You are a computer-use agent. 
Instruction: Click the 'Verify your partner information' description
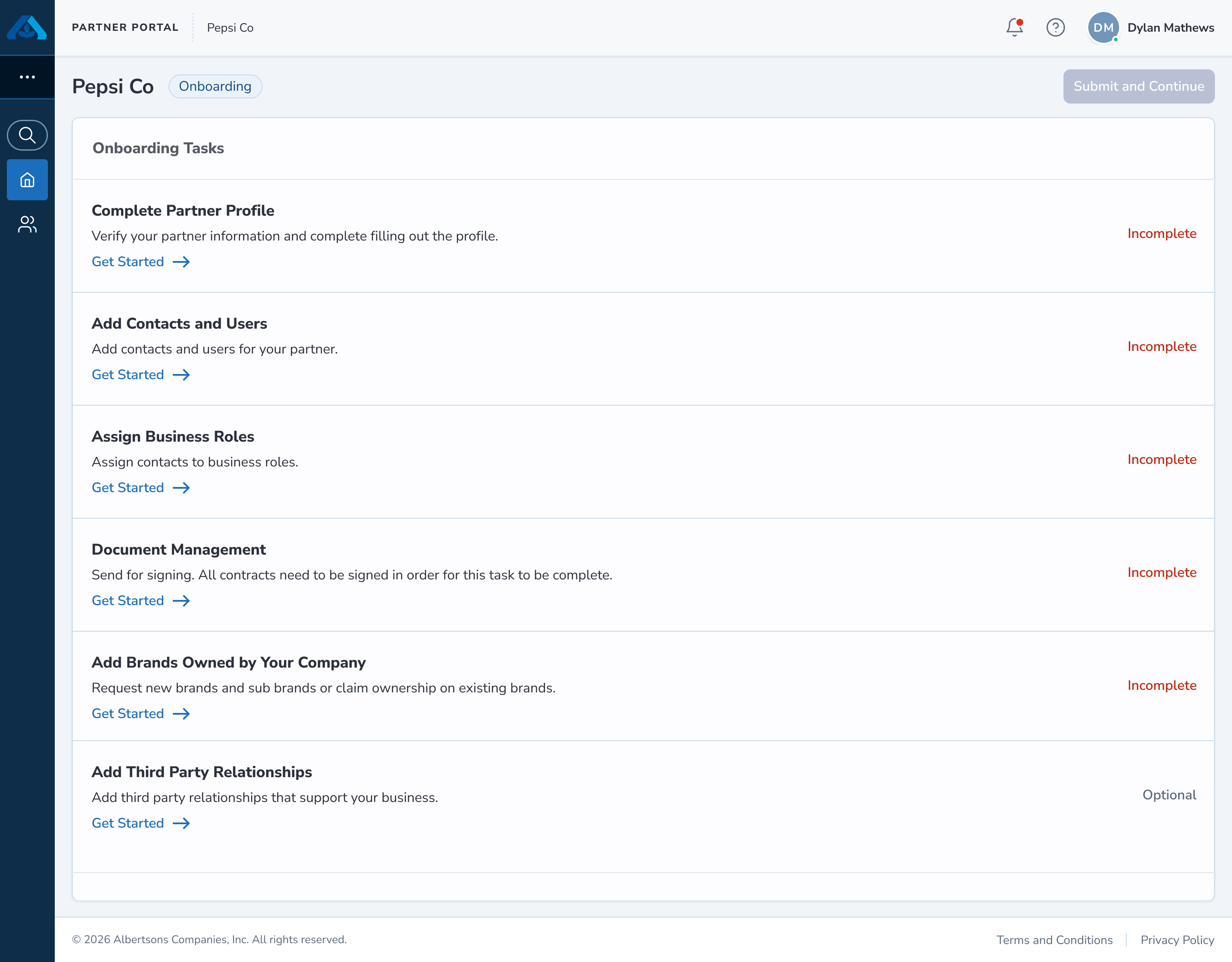tap(294, 236)
